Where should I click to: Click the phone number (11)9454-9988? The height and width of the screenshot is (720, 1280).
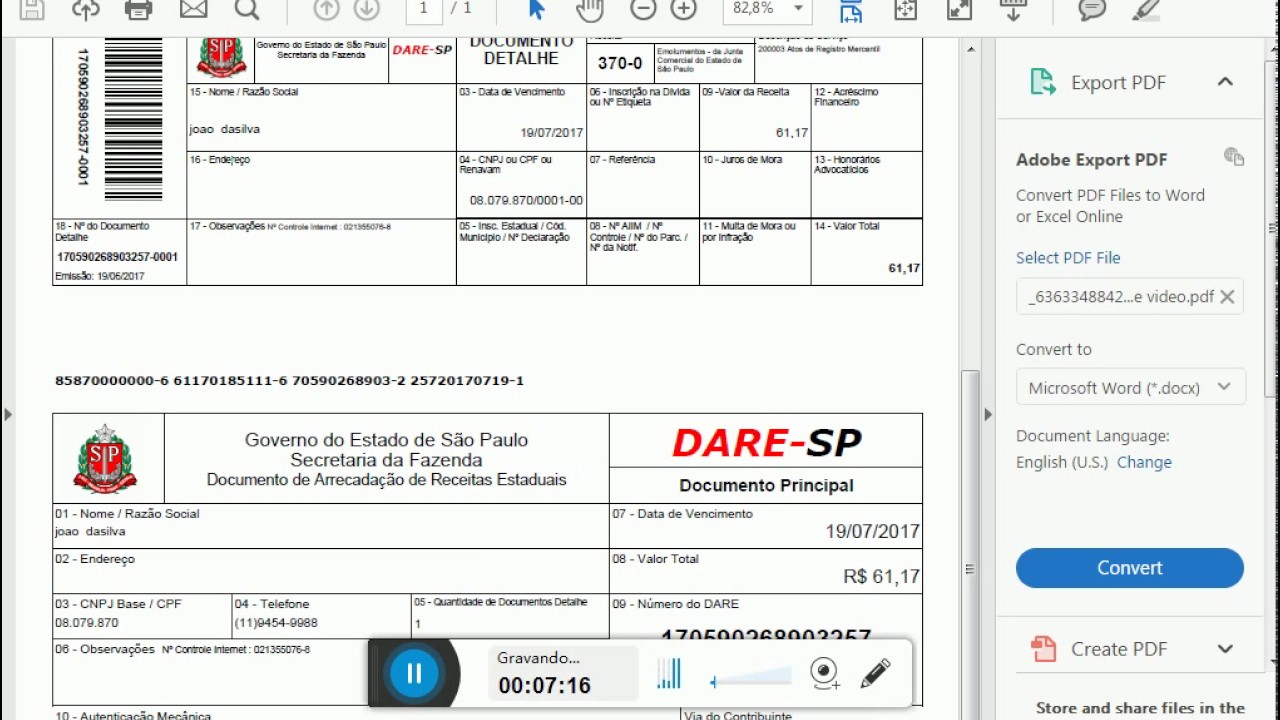tap(276, 622)
